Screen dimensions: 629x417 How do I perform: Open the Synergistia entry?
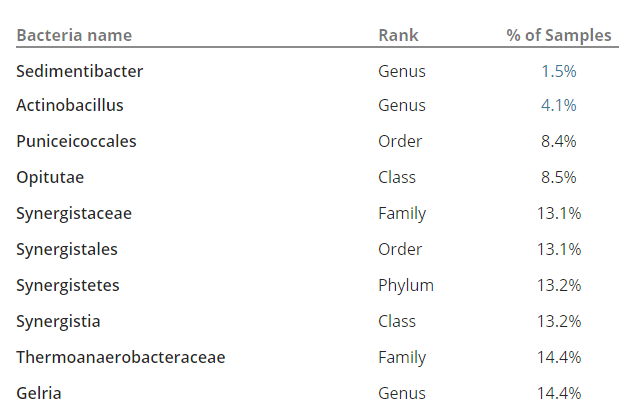pyautogui.click(x=58, y=321)
